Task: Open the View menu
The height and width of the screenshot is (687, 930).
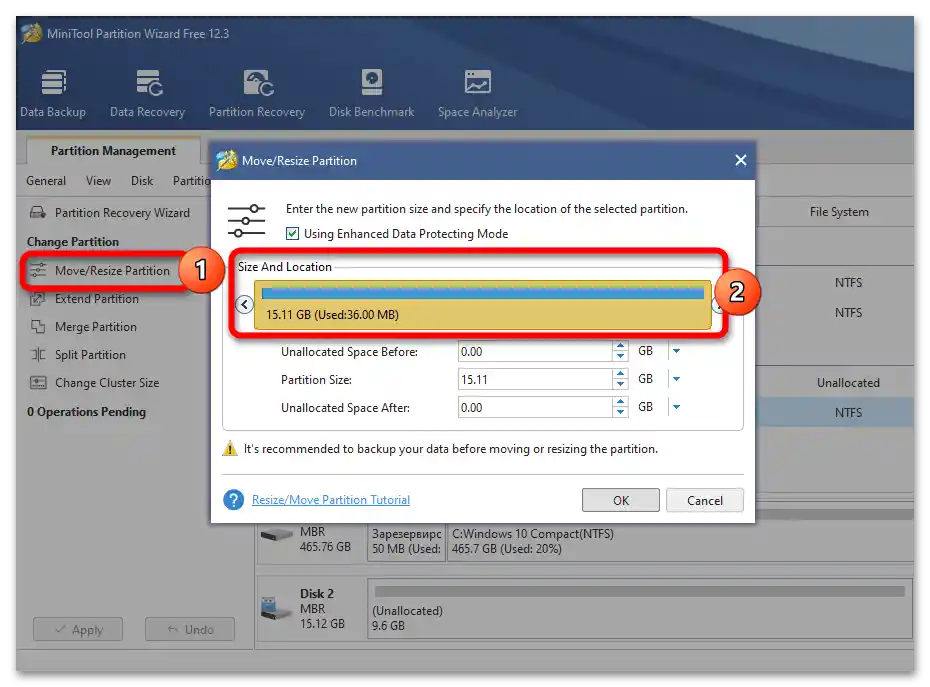Action: 98,181
